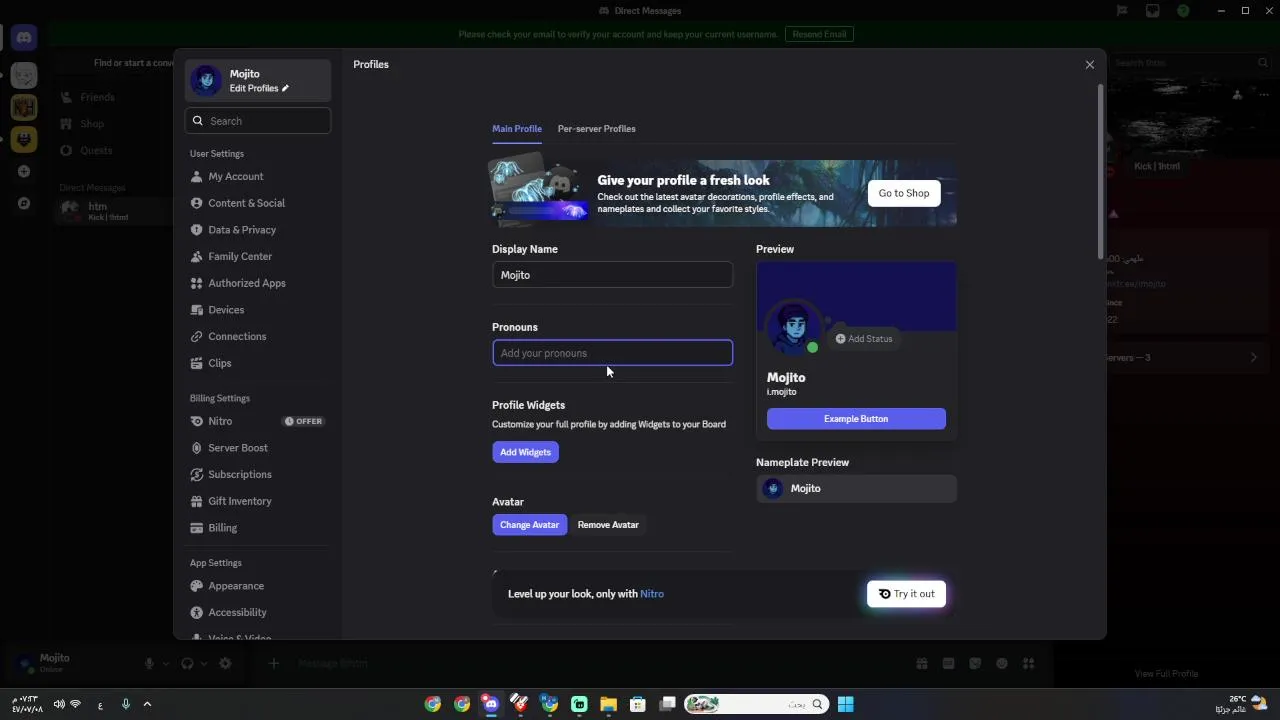Image resolution: width=1280 pixels, height=720 pixels.
Task: Click Resend Email button in top banner
Action: pos(819,34)
